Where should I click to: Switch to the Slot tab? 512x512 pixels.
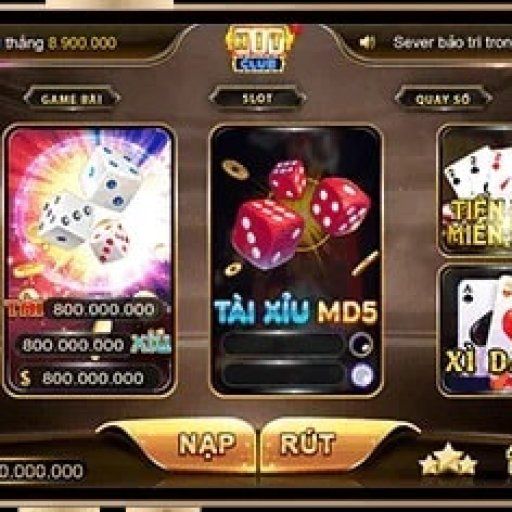[x=257, y=98]
